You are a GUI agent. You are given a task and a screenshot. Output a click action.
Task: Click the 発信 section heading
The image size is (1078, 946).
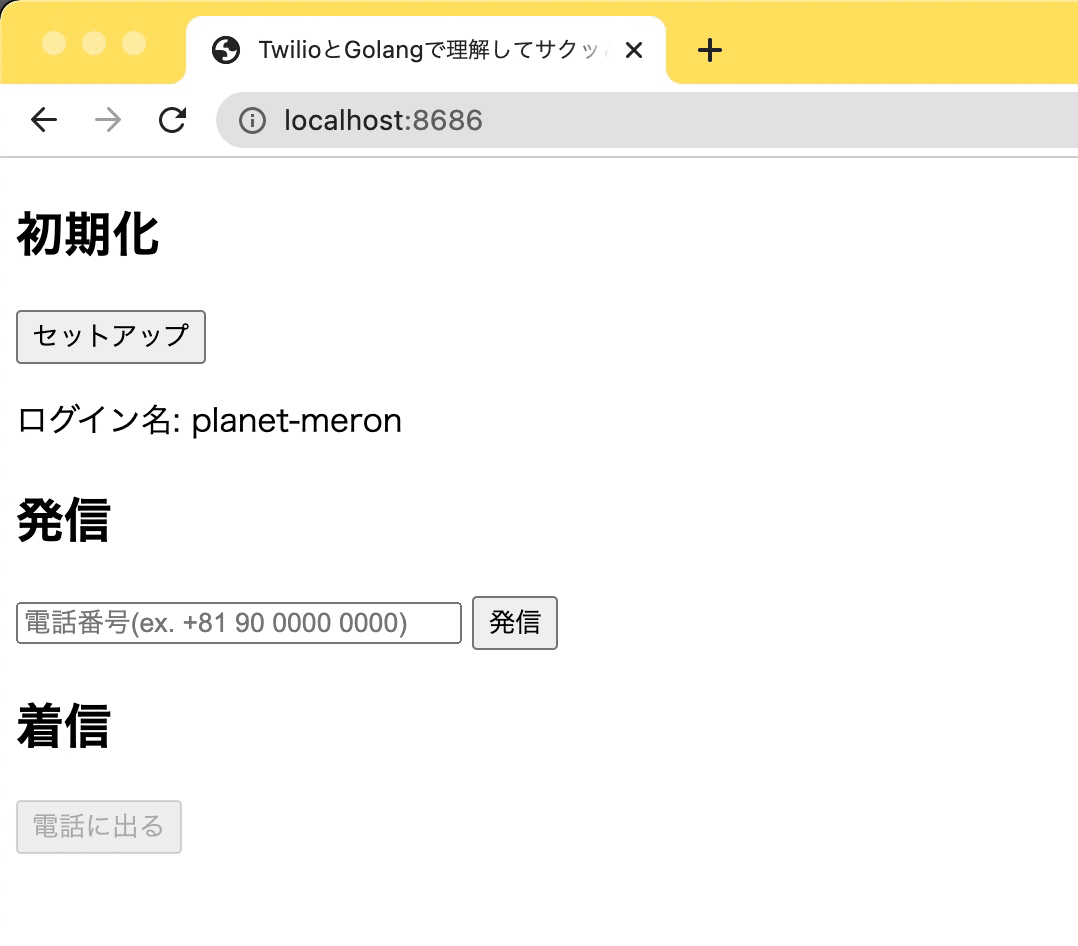coord(63,520)
